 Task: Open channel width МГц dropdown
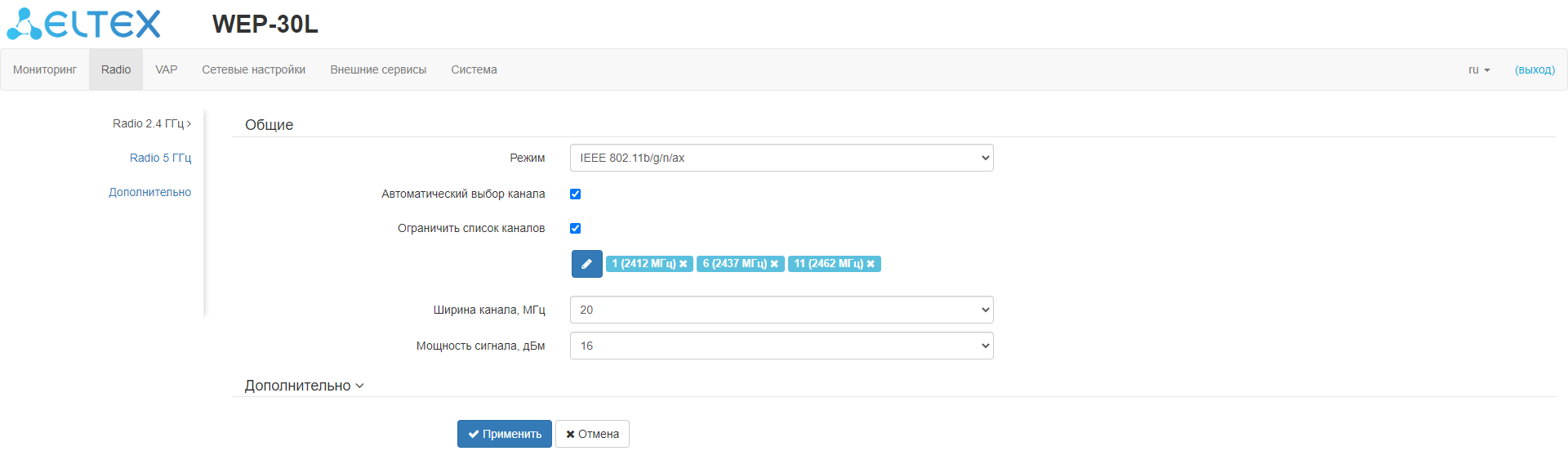[x=781, y=310]
